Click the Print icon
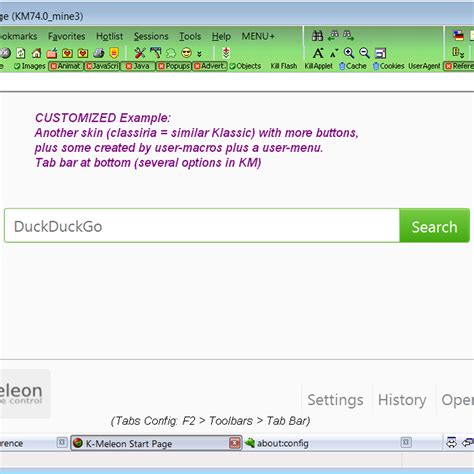The width and height of the screenshot is (474, 474). click(98, 53)
